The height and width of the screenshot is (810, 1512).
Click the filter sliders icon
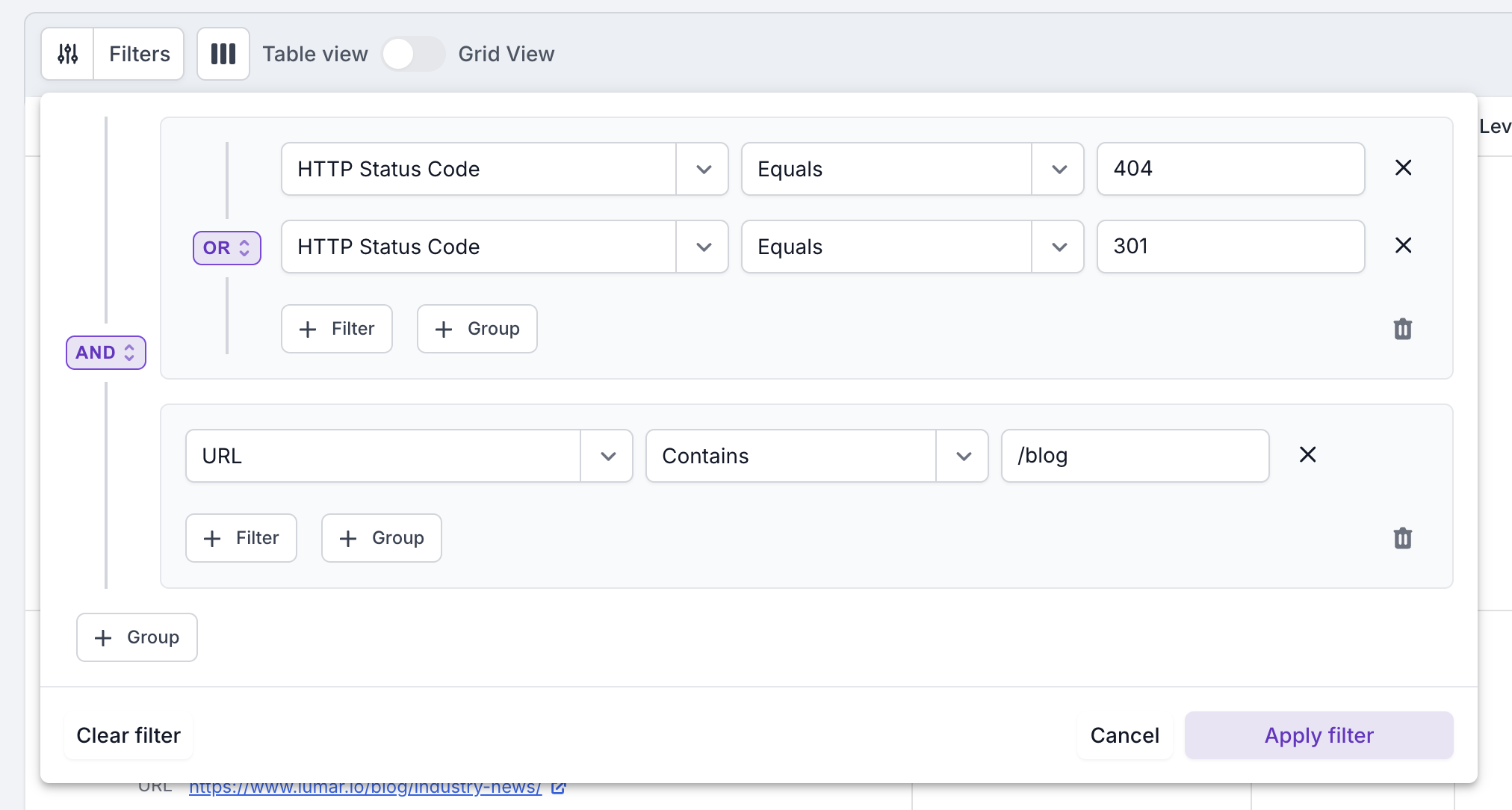(x=68, y=54)
